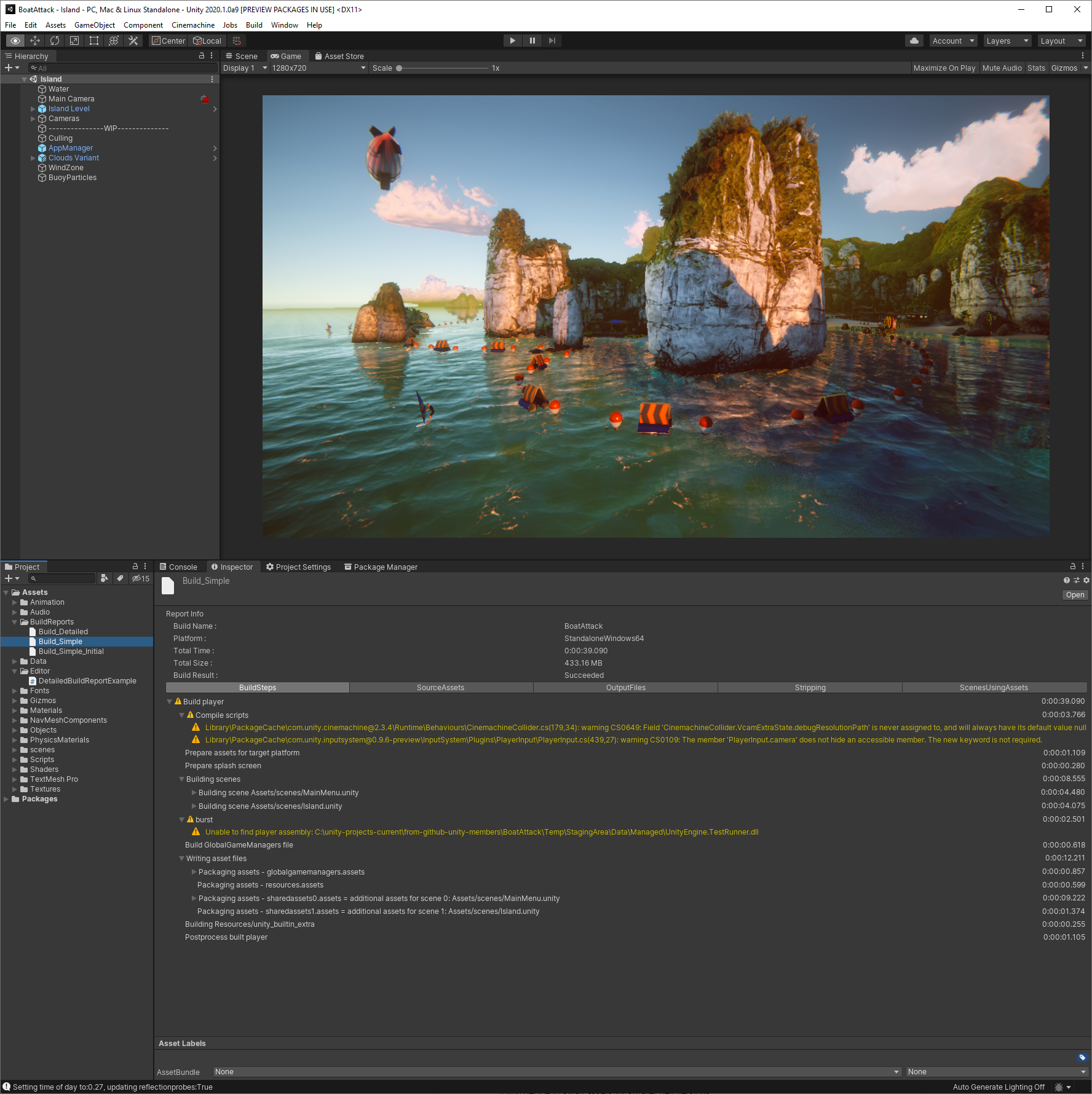This screenshot has width=1092, height=1094.
Task: Toggle Mute Audio in Game view
Action: tap(1002, 68)
